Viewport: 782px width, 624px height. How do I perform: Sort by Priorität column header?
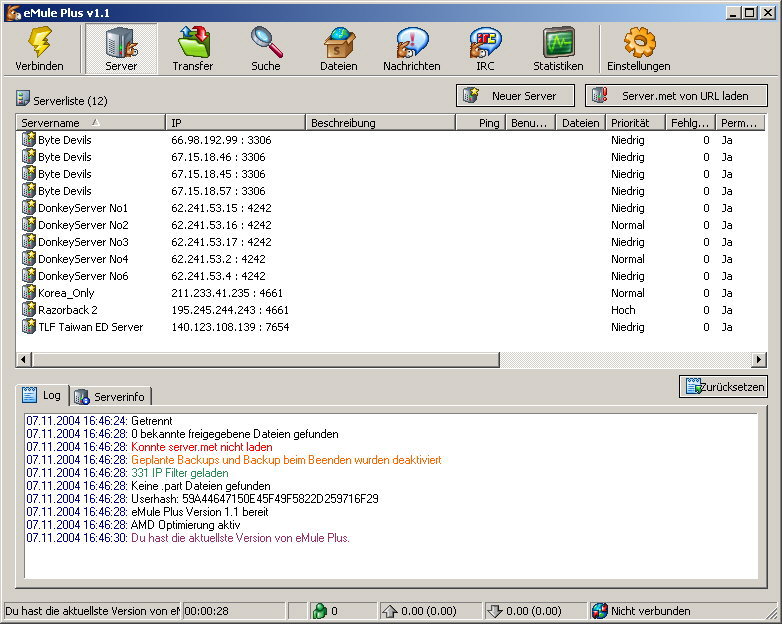click(x=635, y=123)
